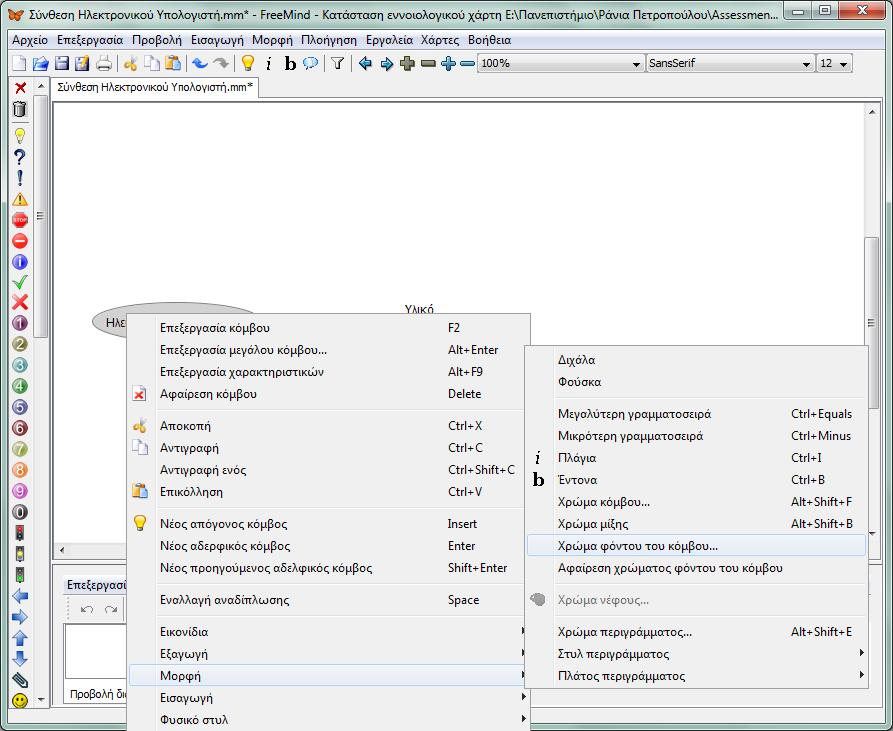893x731 pixels.
Task: Choose Εναλλαγή αναδίπλωσης entry
Action: coord(326,599)
